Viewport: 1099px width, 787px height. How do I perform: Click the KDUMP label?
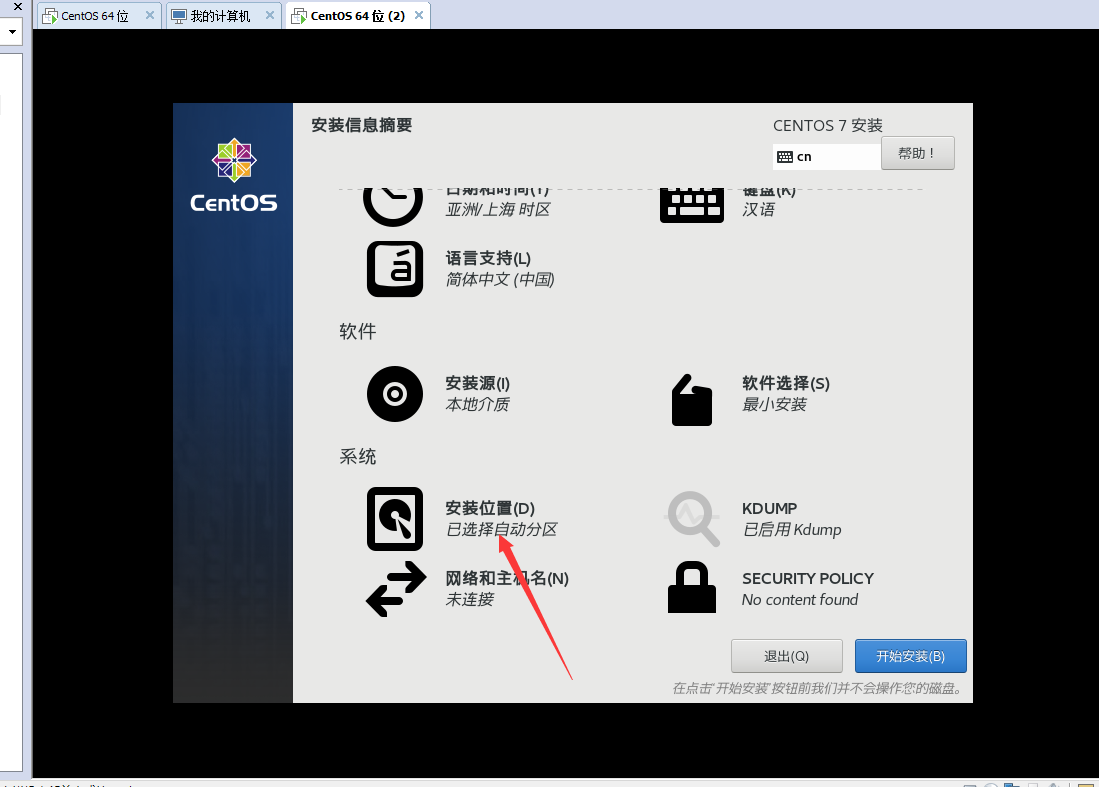click(769, 508)
